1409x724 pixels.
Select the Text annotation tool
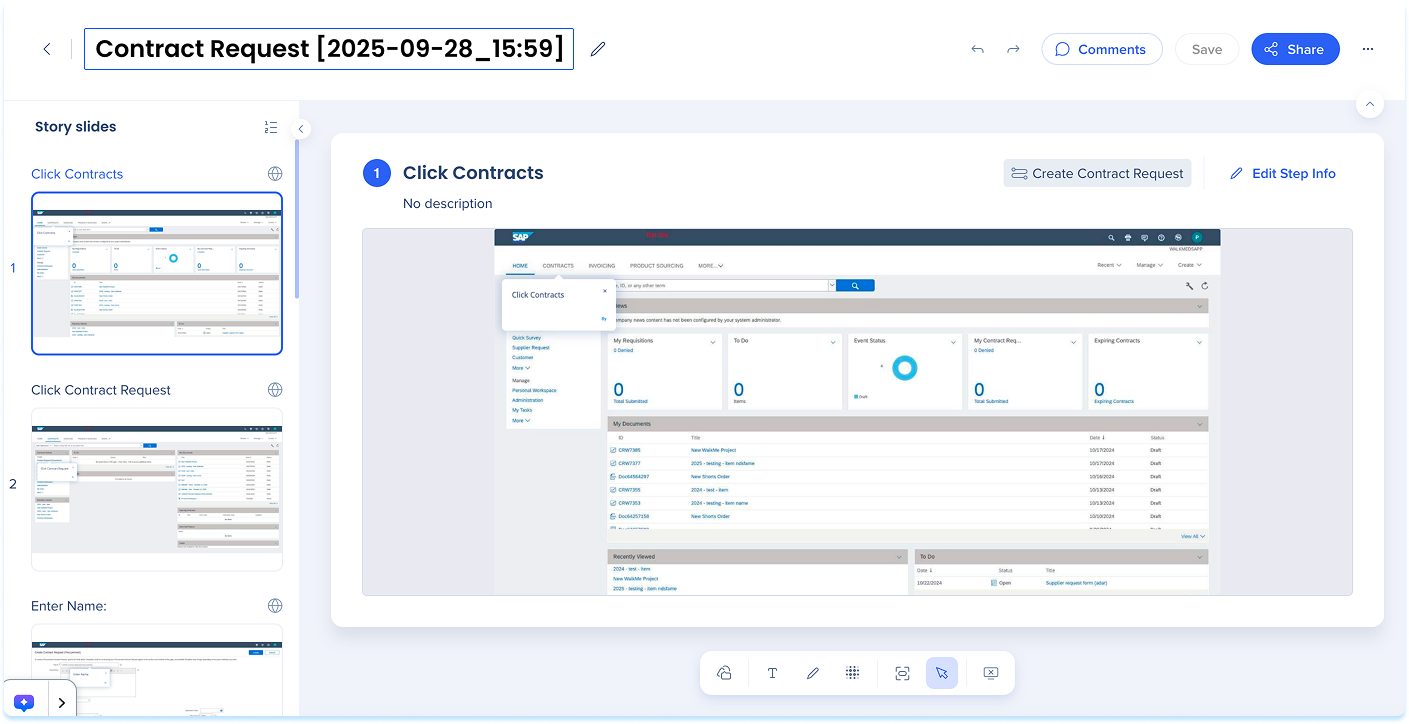click(x=772, y=673)
